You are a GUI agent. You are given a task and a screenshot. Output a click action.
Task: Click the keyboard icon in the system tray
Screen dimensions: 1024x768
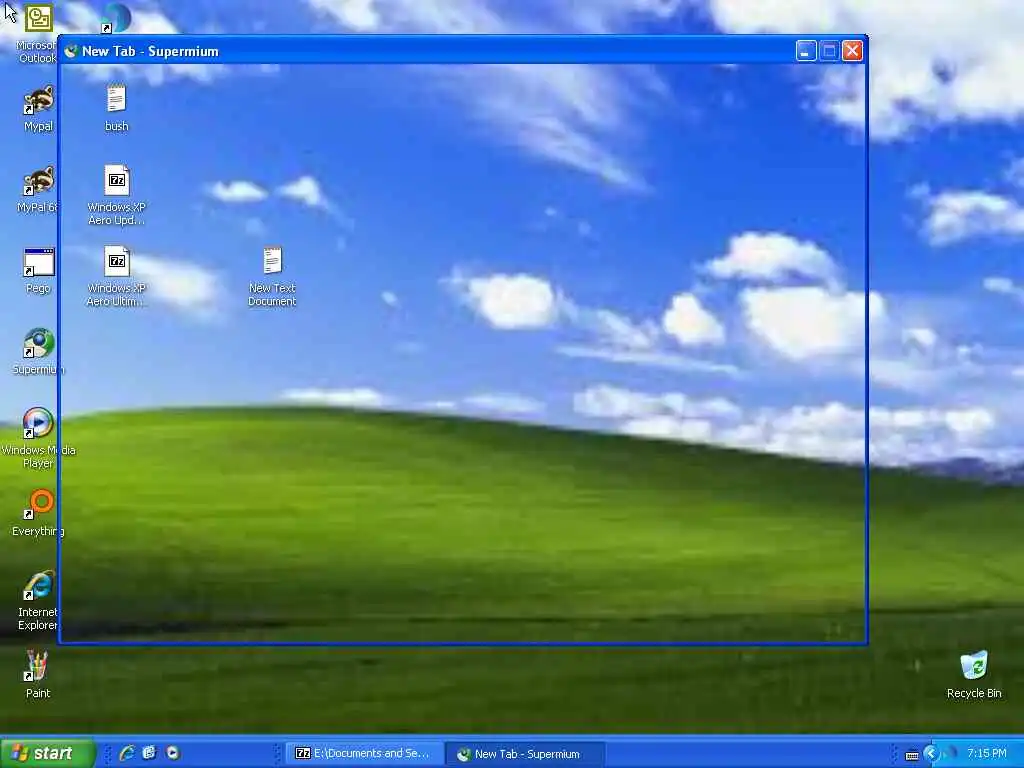[912, 755]
